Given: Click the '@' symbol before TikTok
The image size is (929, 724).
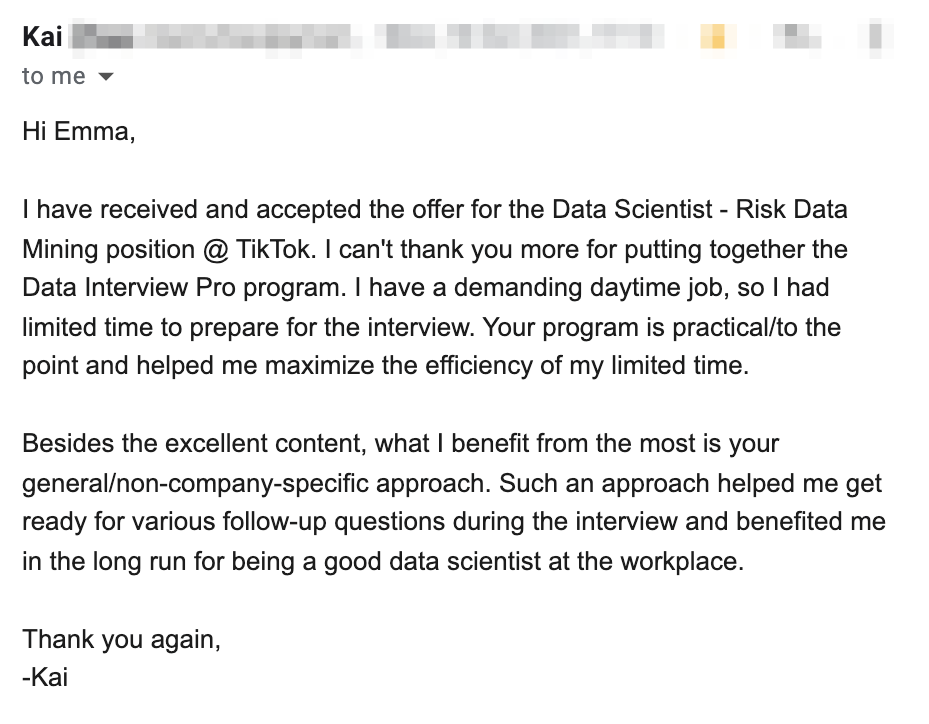Looking at the screenshot, I should [x=215, y=249].
